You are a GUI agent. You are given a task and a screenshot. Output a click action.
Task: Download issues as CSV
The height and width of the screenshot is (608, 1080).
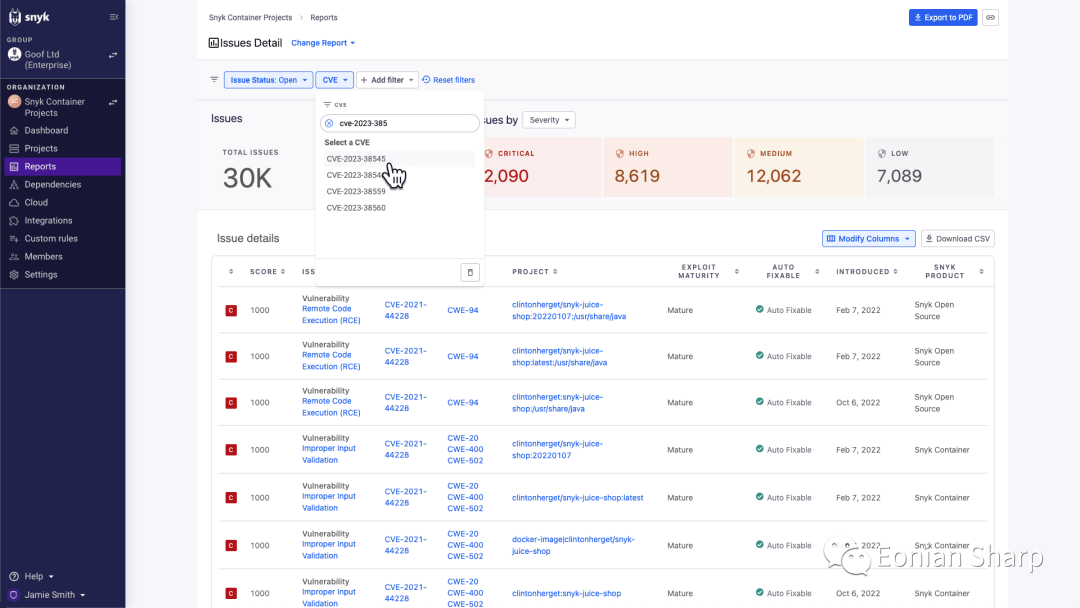click(957, 239)
